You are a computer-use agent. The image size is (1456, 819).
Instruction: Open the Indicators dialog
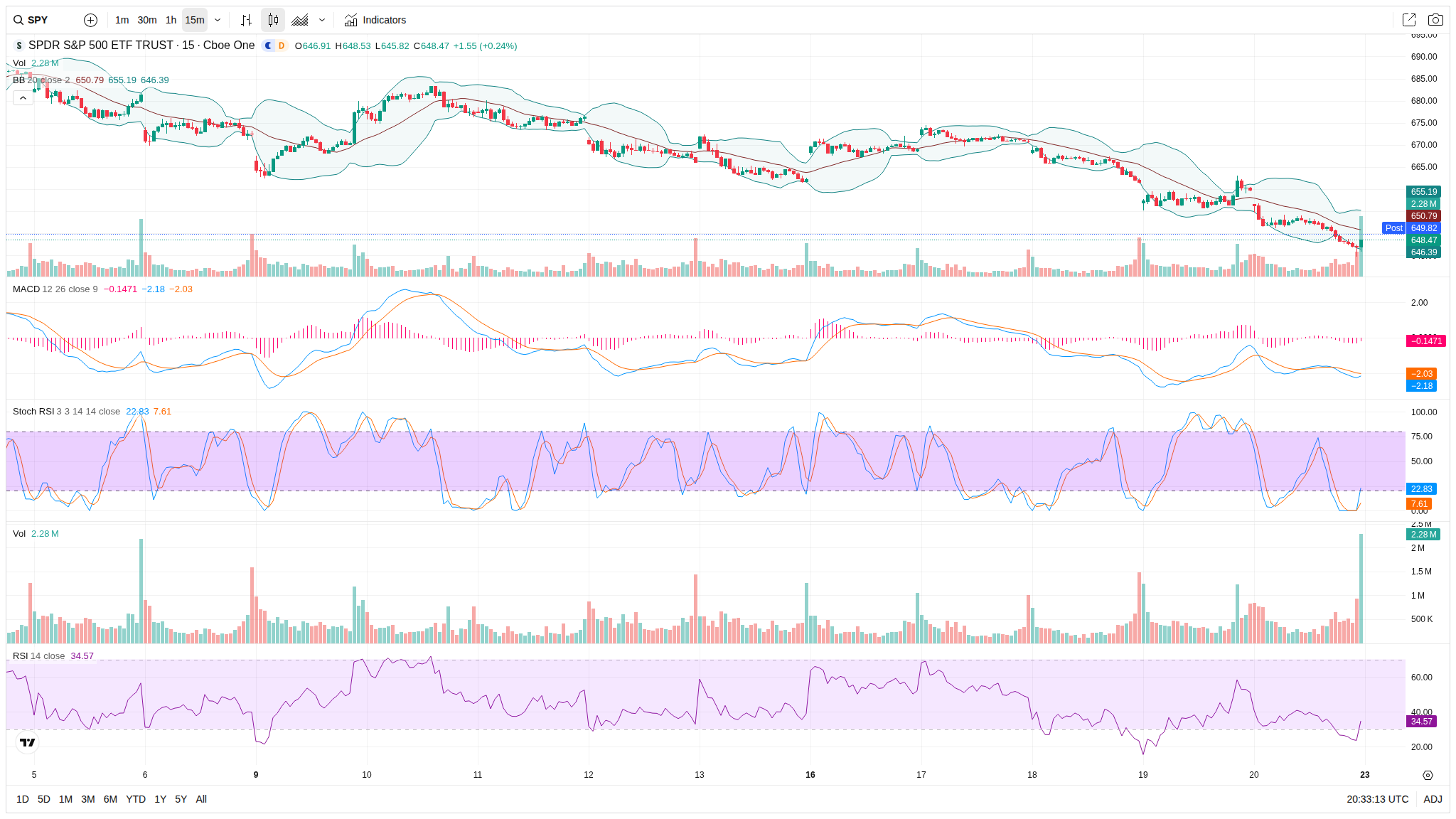pyautogui.click(x=375, y=20)
